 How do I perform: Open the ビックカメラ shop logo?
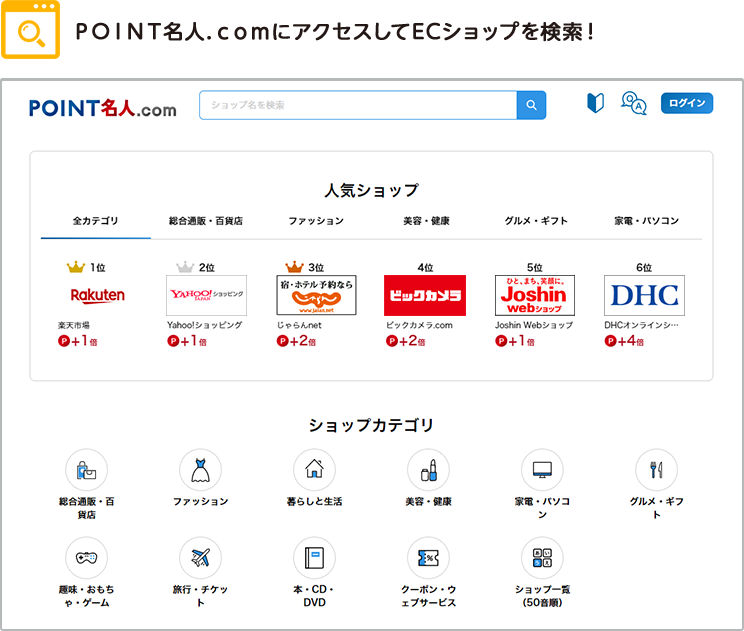tap(425, 295)
